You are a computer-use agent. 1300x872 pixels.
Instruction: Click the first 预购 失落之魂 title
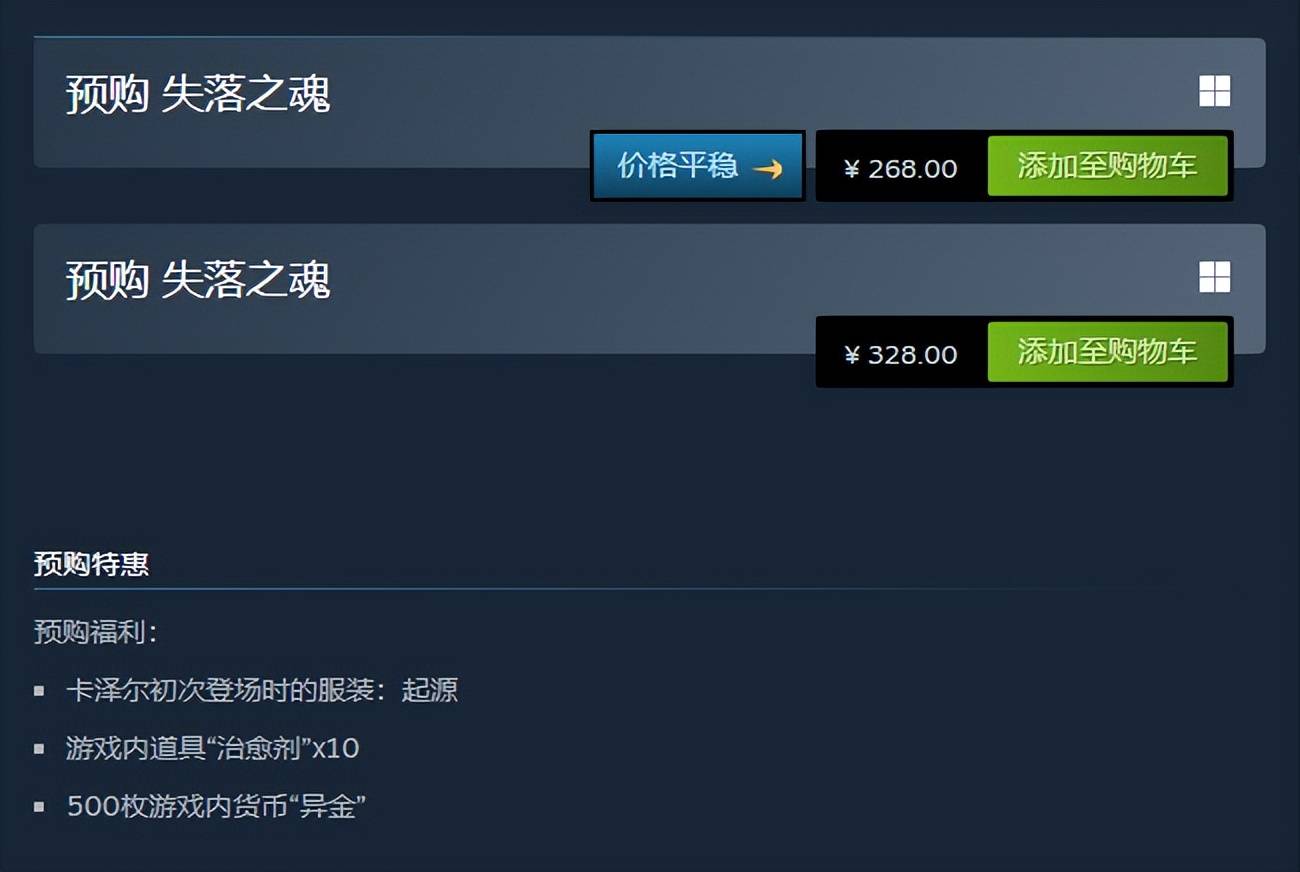click(x=198, y=94)
